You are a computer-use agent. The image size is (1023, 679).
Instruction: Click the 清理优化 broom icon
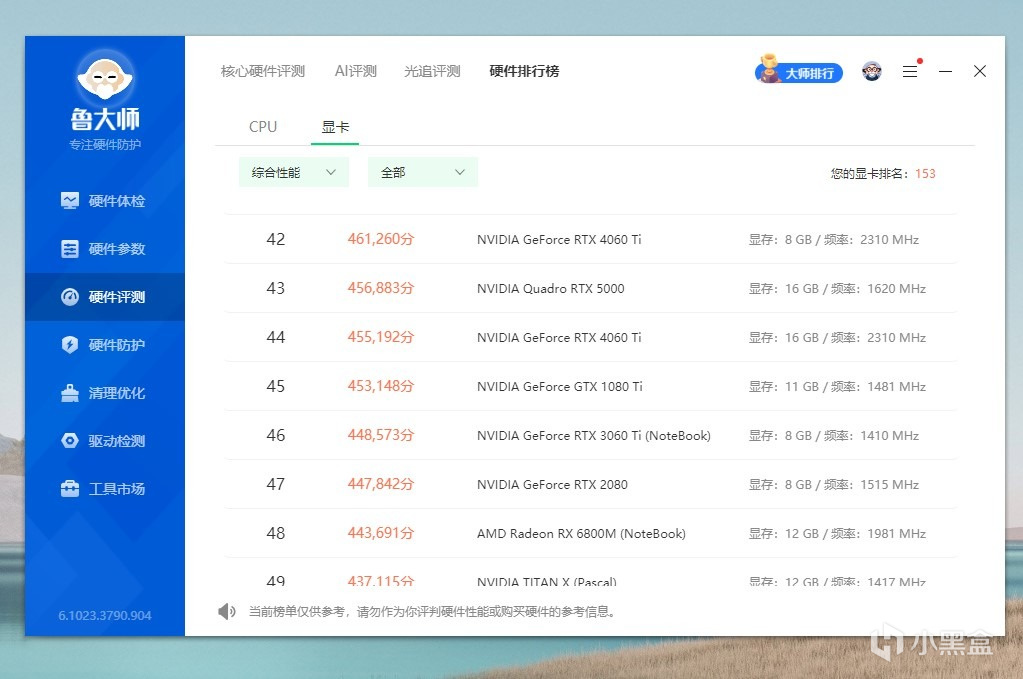(x=70, y=393)
